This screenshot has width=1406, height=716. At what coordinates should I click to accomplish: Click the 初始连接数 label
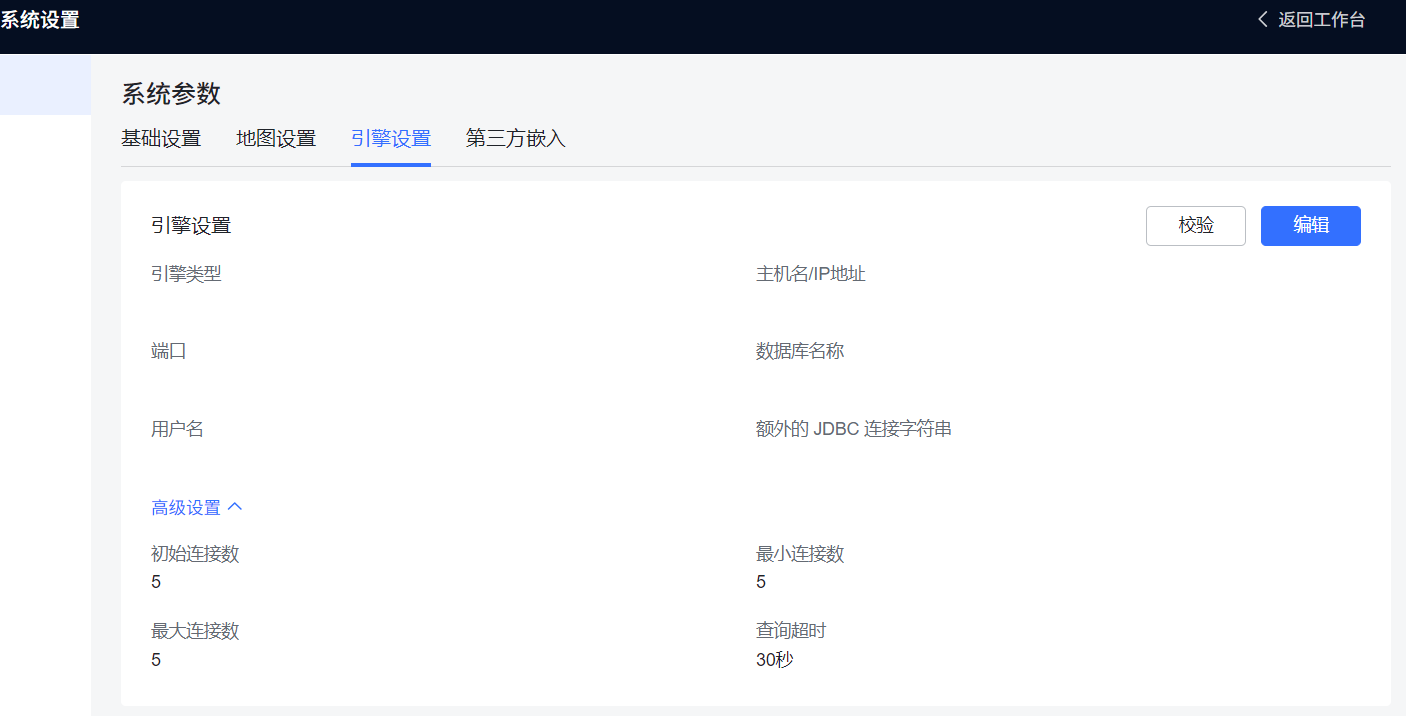(x=195, y=554)
